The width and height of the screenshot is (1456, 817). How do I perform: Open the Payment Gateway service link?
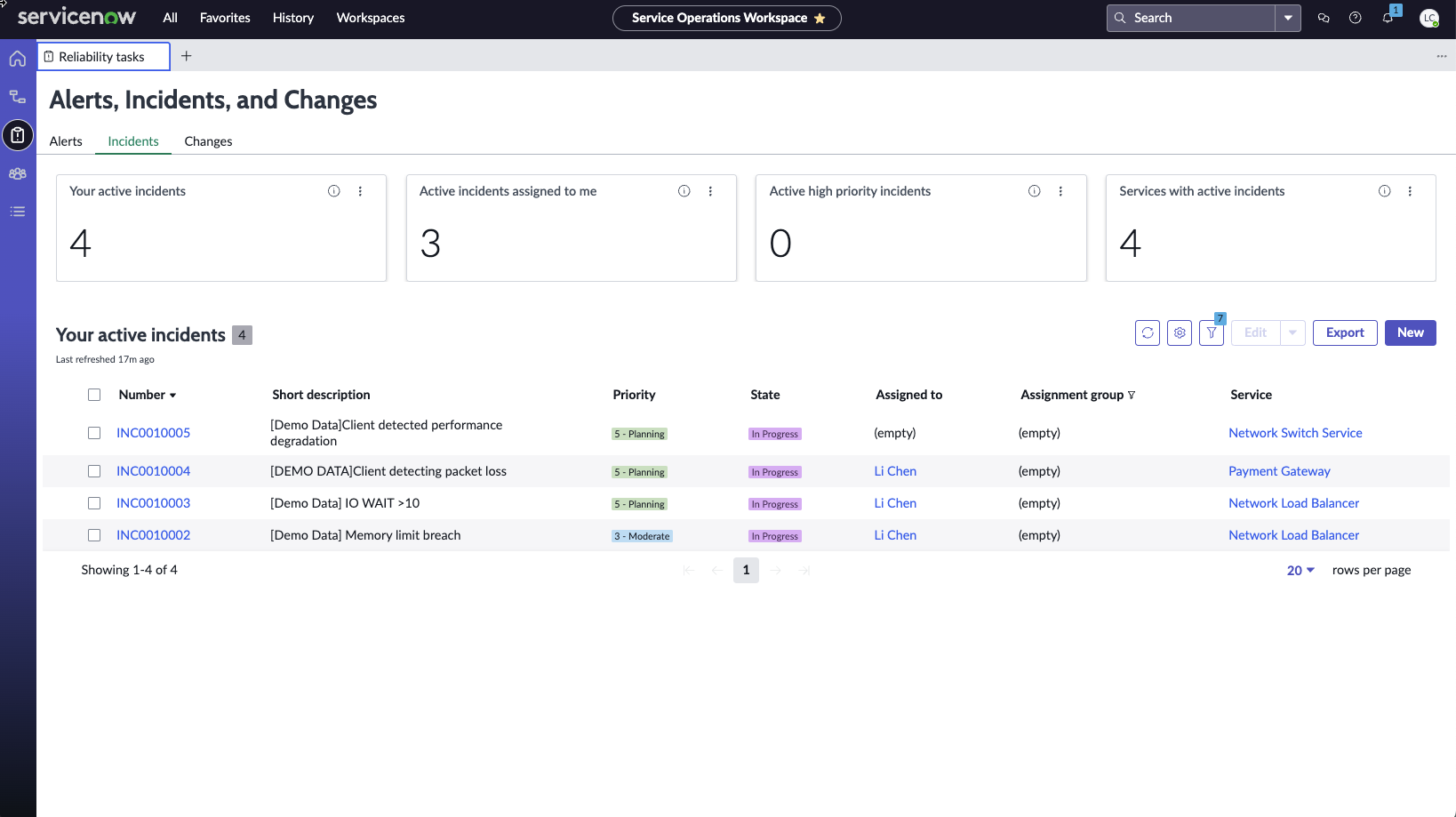coord(1279,471)
